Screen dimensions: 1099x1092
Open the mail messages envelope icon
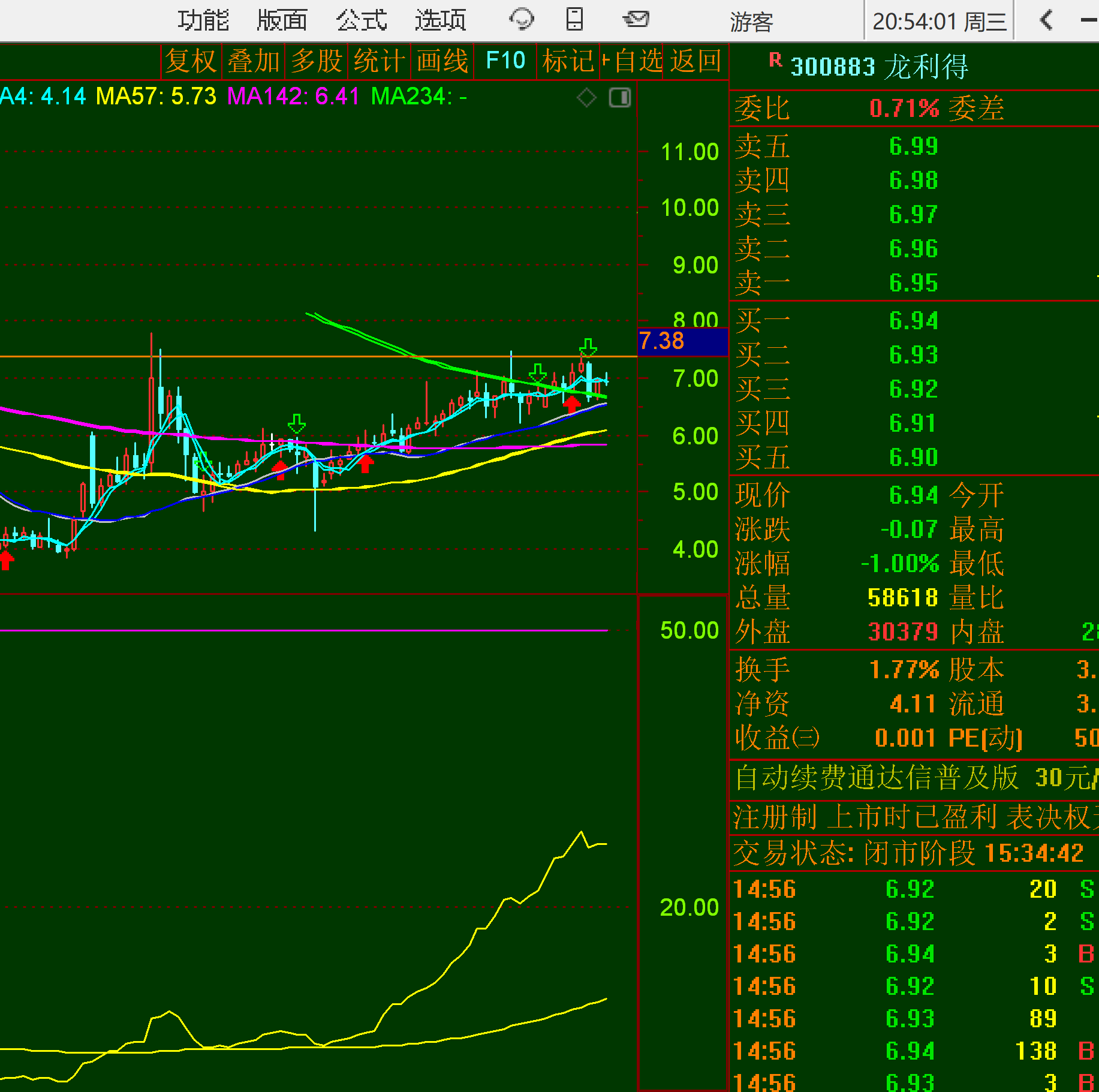(x=636, y=19)
